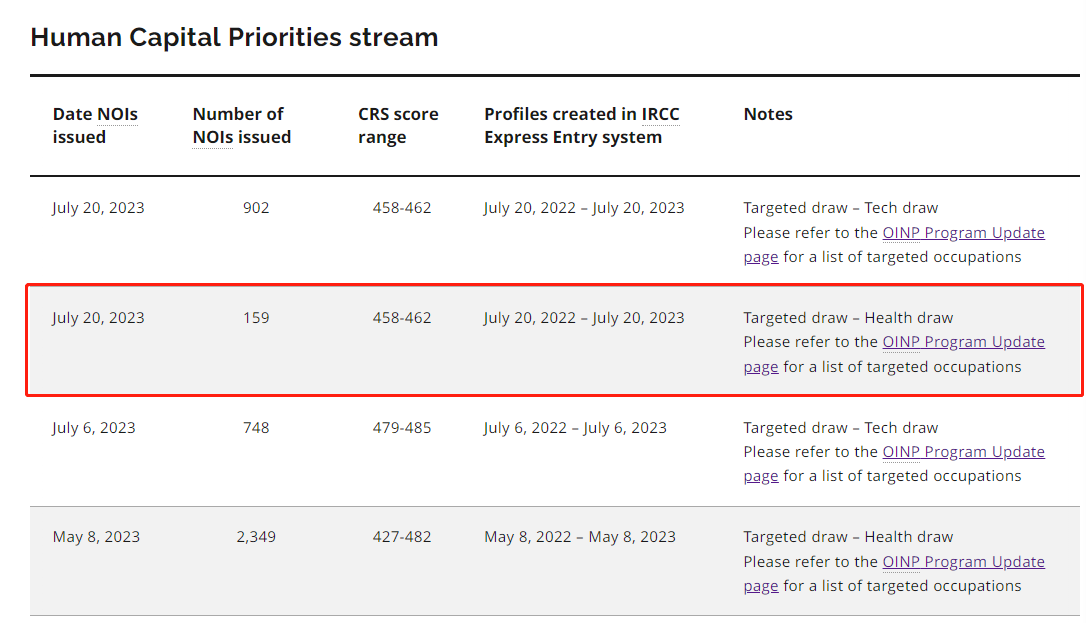Click the "July 6, 2023" date cell

94,428
